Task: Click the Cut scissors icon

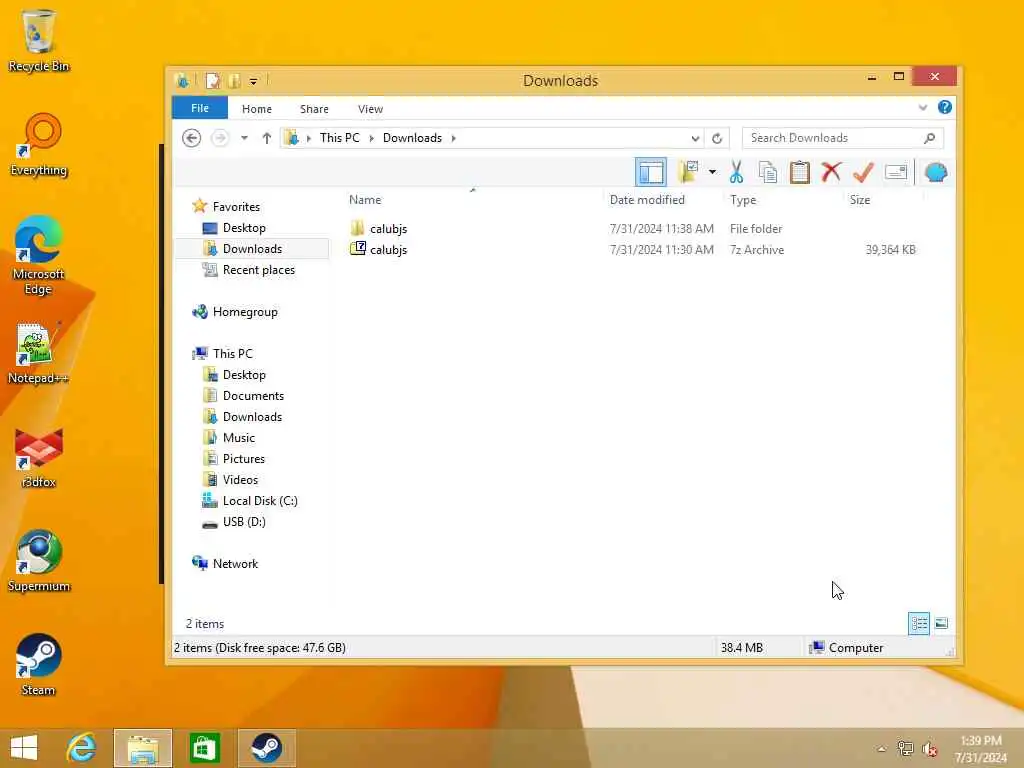Action: [736, 172]
